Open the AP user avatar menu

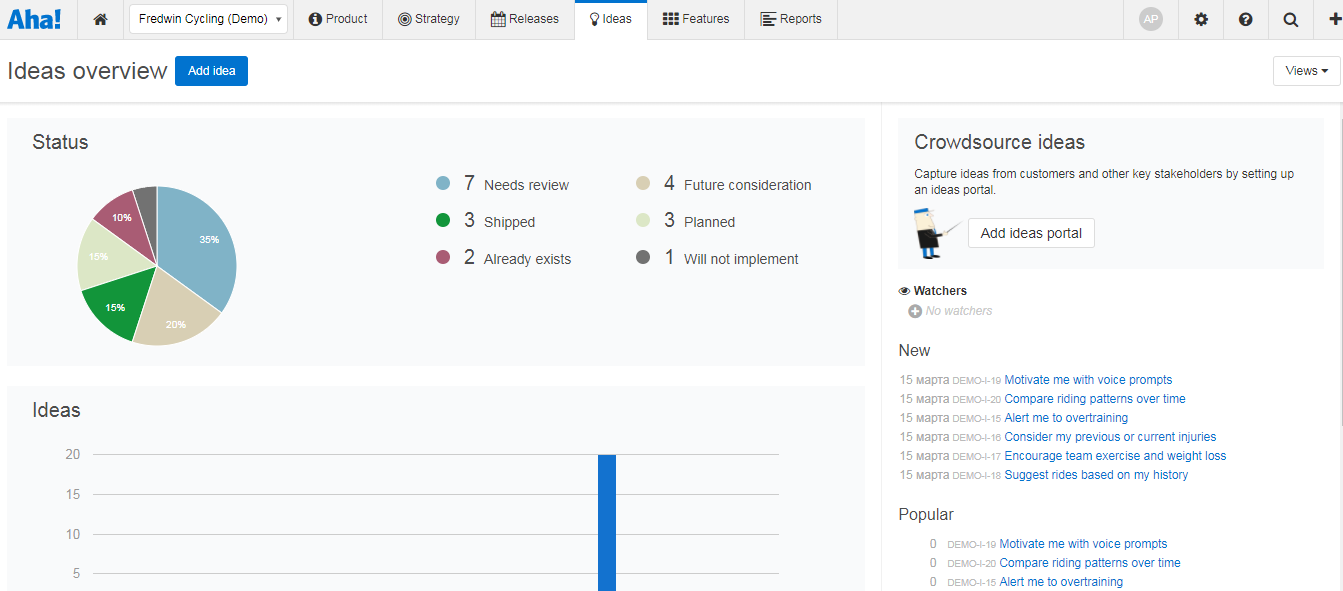1151,19
